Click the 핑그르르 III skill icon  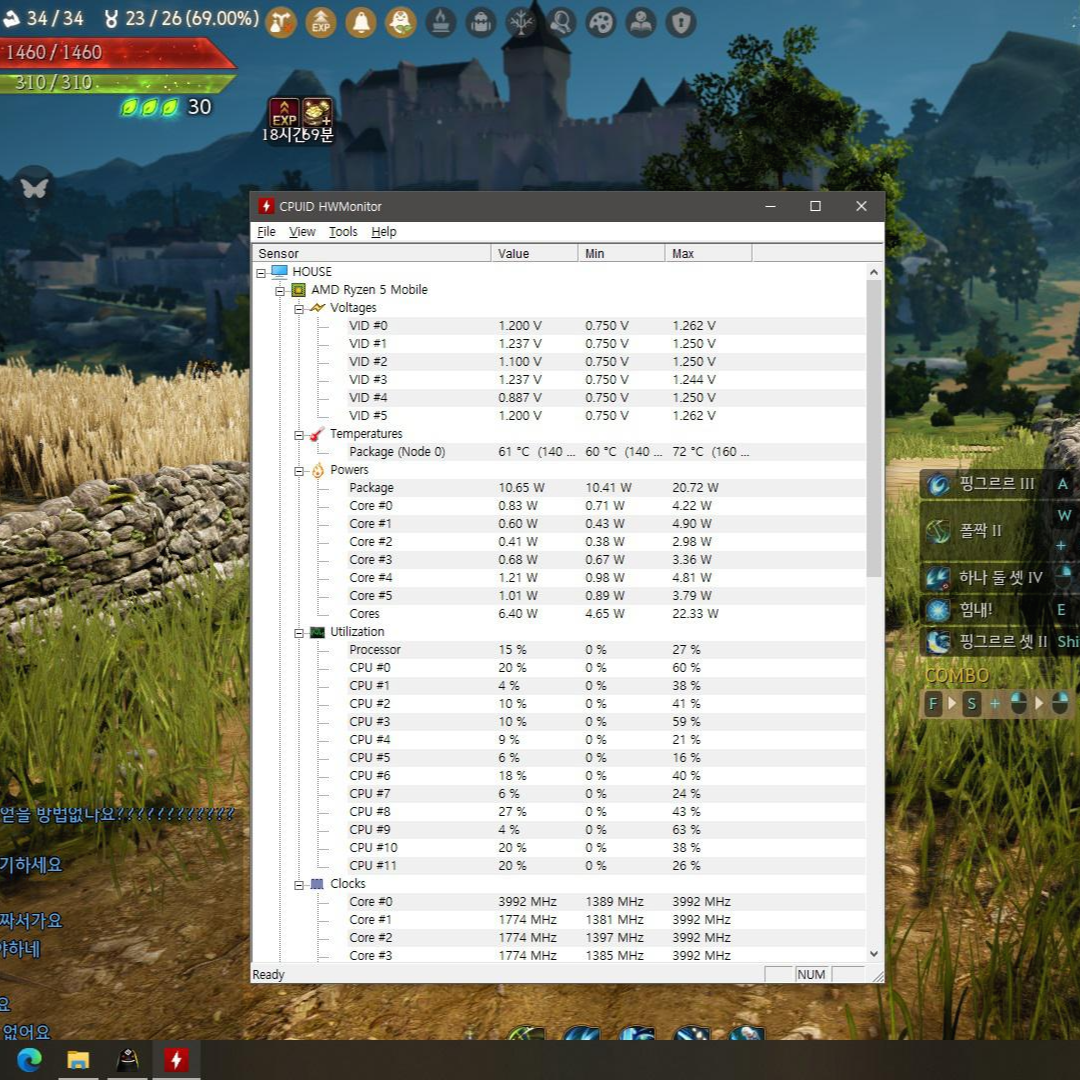point(938,484)
